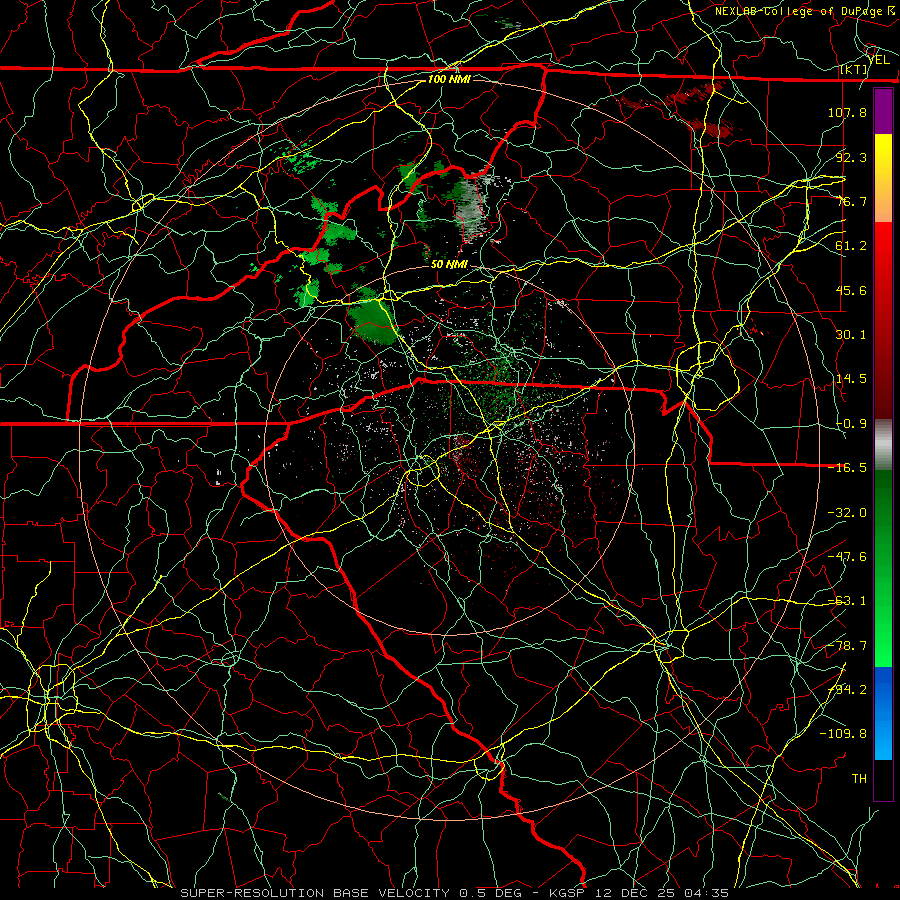
Task: Click the gray segment of the color bar
Action: (883, 445)
